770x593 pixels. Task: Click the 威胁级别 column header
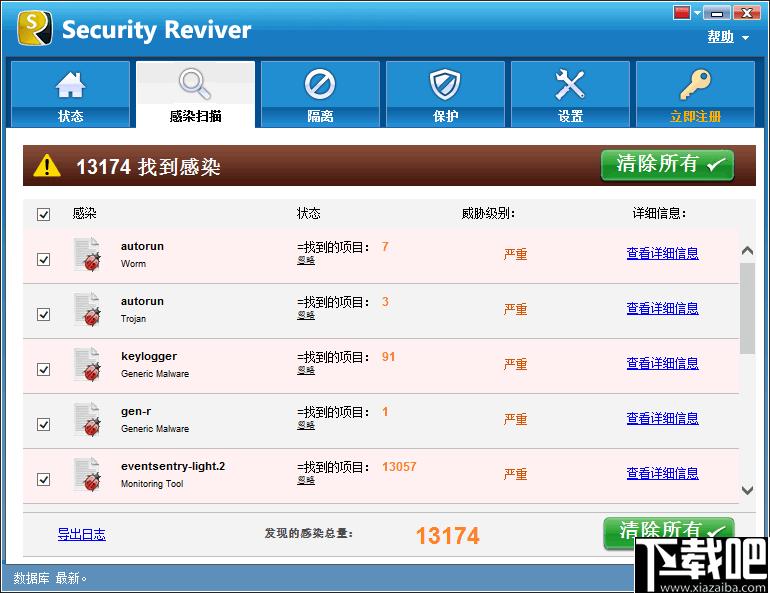488,214
